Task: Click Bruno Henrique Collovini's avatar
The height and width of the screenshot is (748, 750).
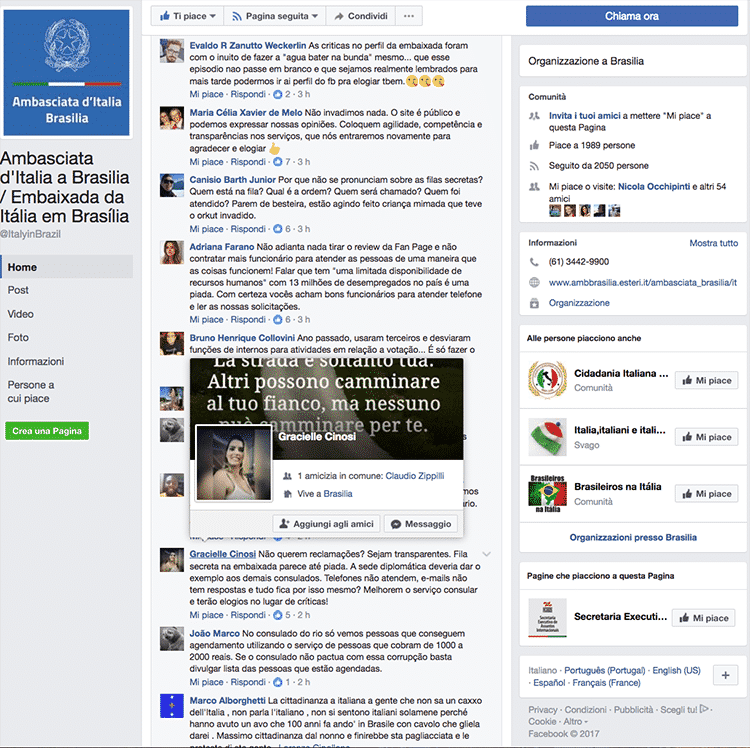Action: click(x=172, y=343)
